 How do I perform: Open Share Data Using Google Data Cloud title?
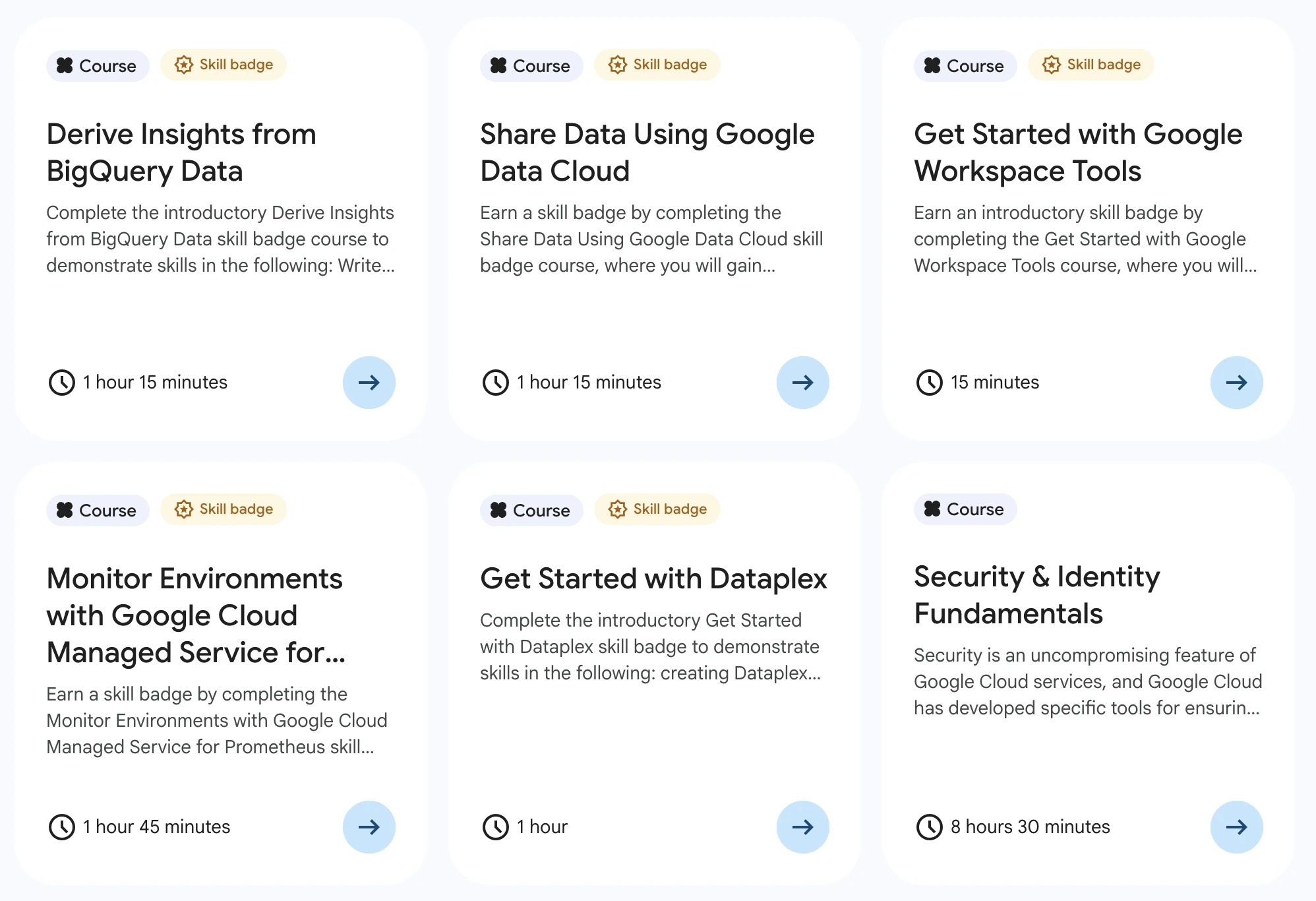(647, 152)
